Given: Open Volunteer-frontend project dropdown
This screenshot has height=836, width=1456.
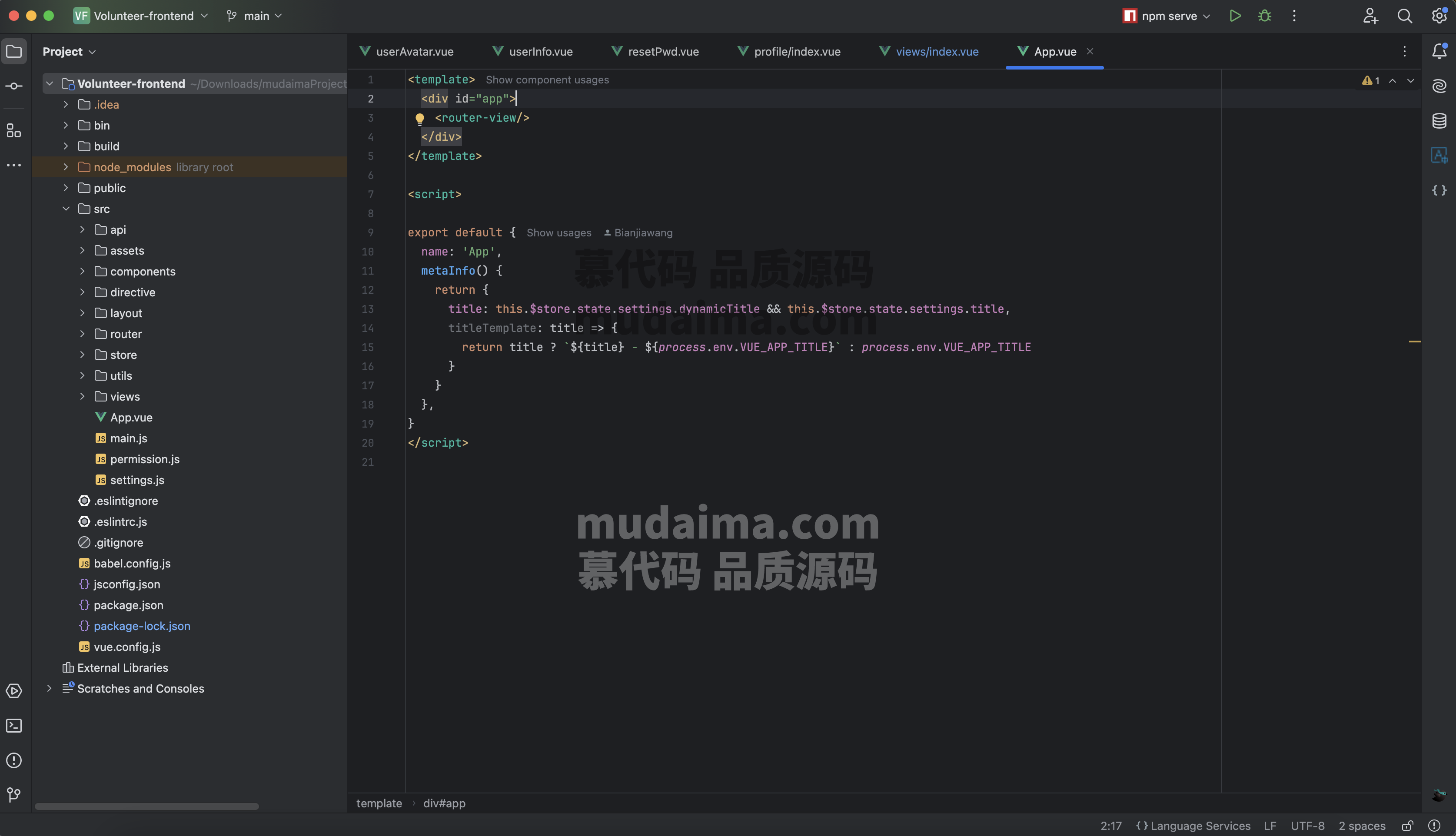Looking at the screenshot, I should click(141, 16).
